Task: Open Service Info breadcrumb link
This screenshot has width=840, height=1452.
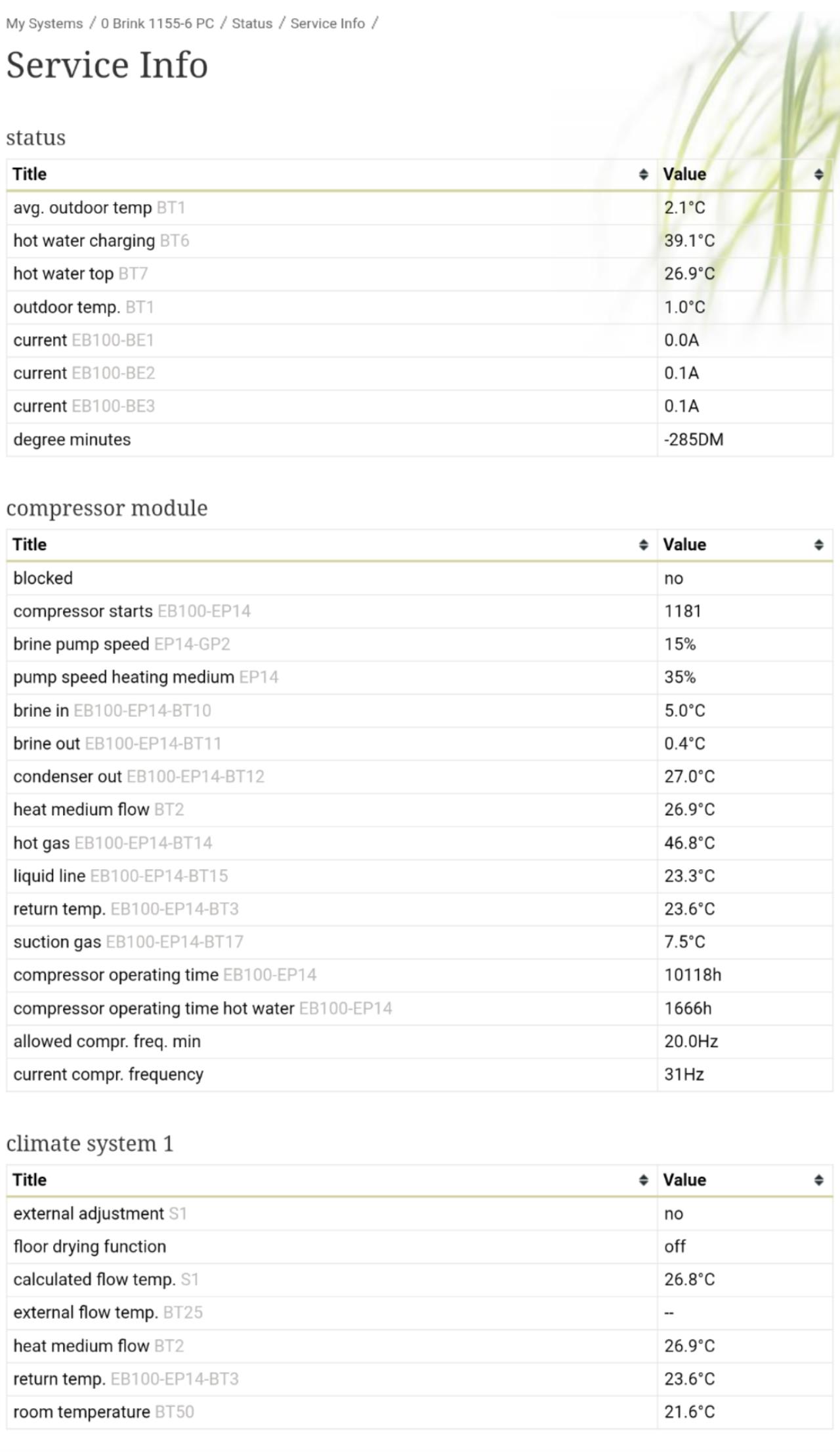Action: (327, 24)
